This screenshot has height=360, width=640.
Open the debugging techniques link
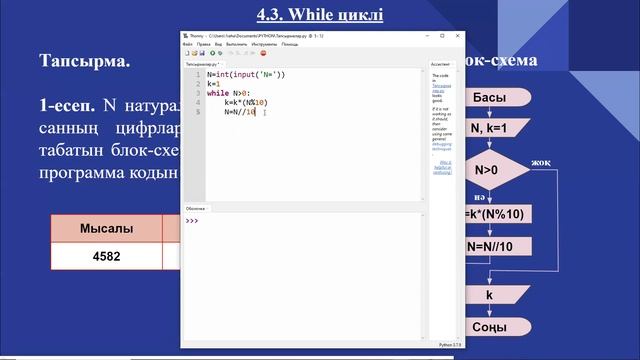pos(442,147)
